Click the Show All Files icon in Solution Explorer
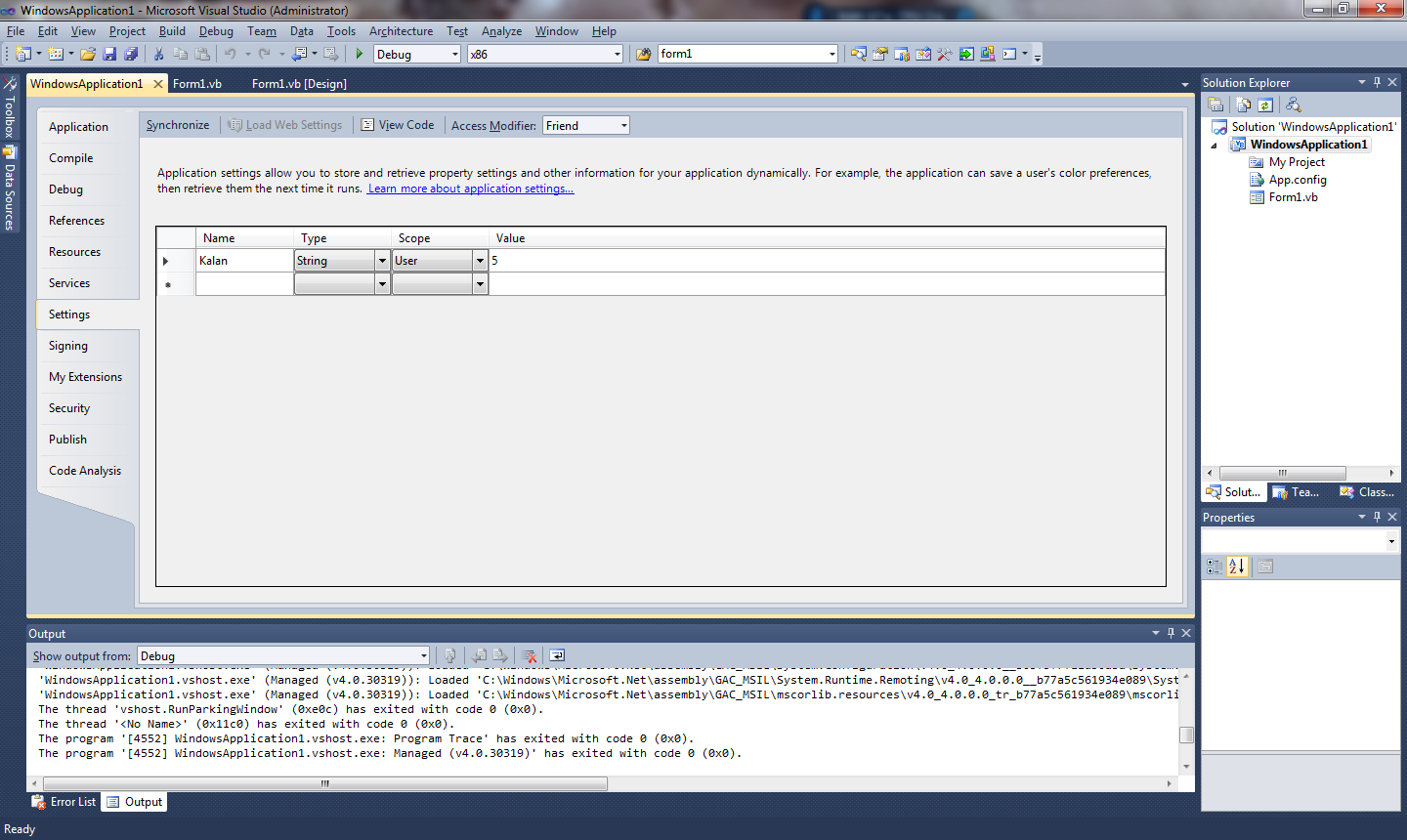The width and height of the screenshot is (1407, 840). click(1243, 105)
